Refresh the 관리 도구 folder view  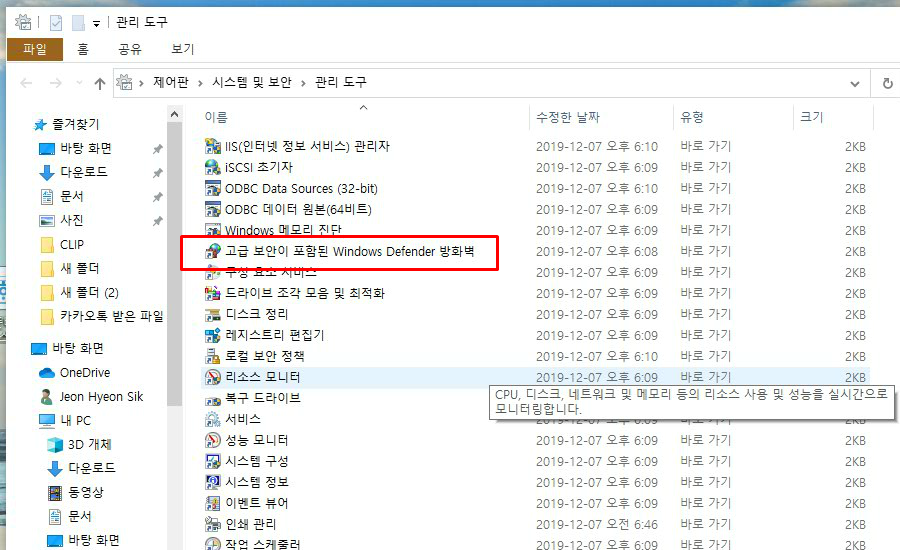887,84
